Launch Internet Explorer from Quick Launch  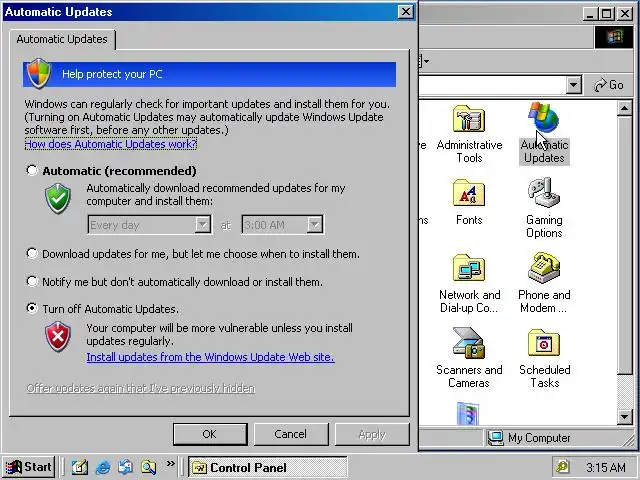103,467
